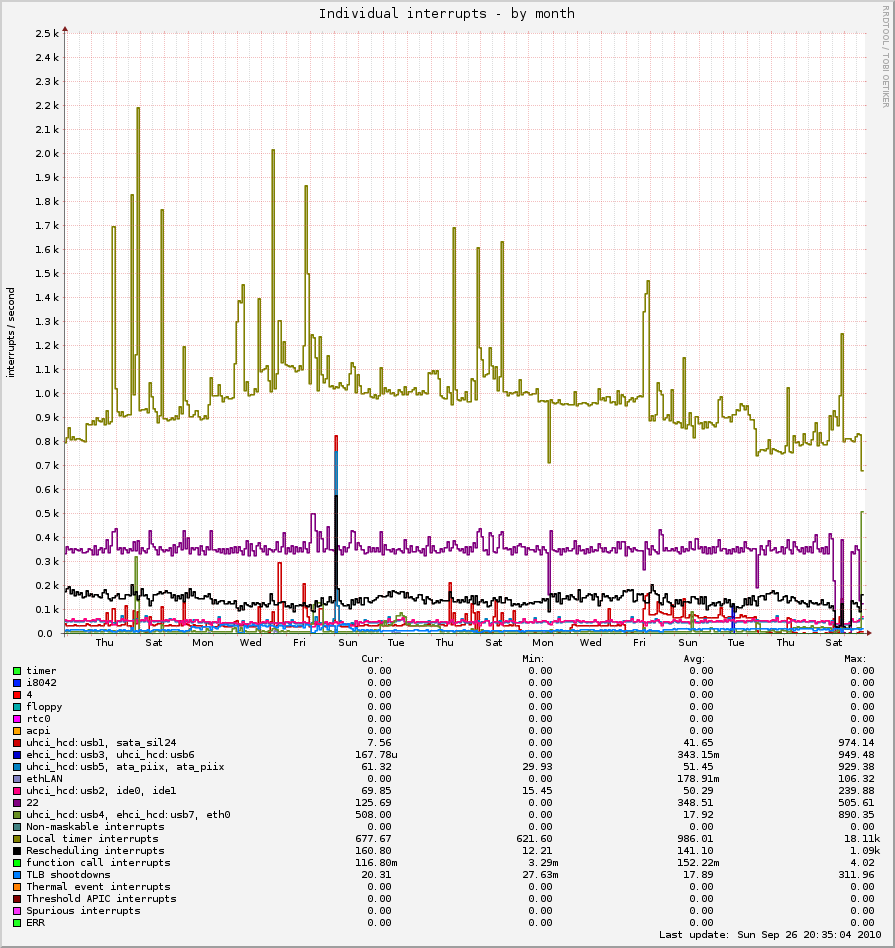Select the blue TLB shootdowns swatch
895x948 pixels.
(x=17, y=875)
